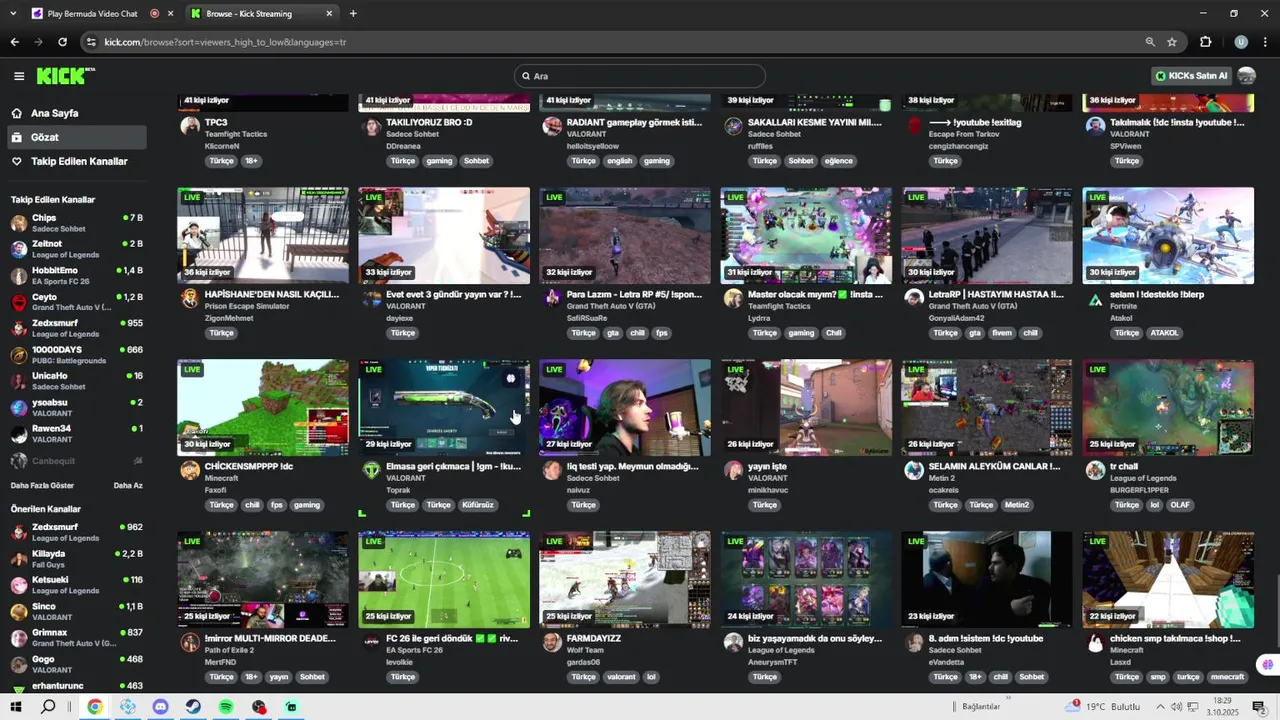
Task: Open HobbitEmo channel in sidebar
Action: (x=78, y=276)
